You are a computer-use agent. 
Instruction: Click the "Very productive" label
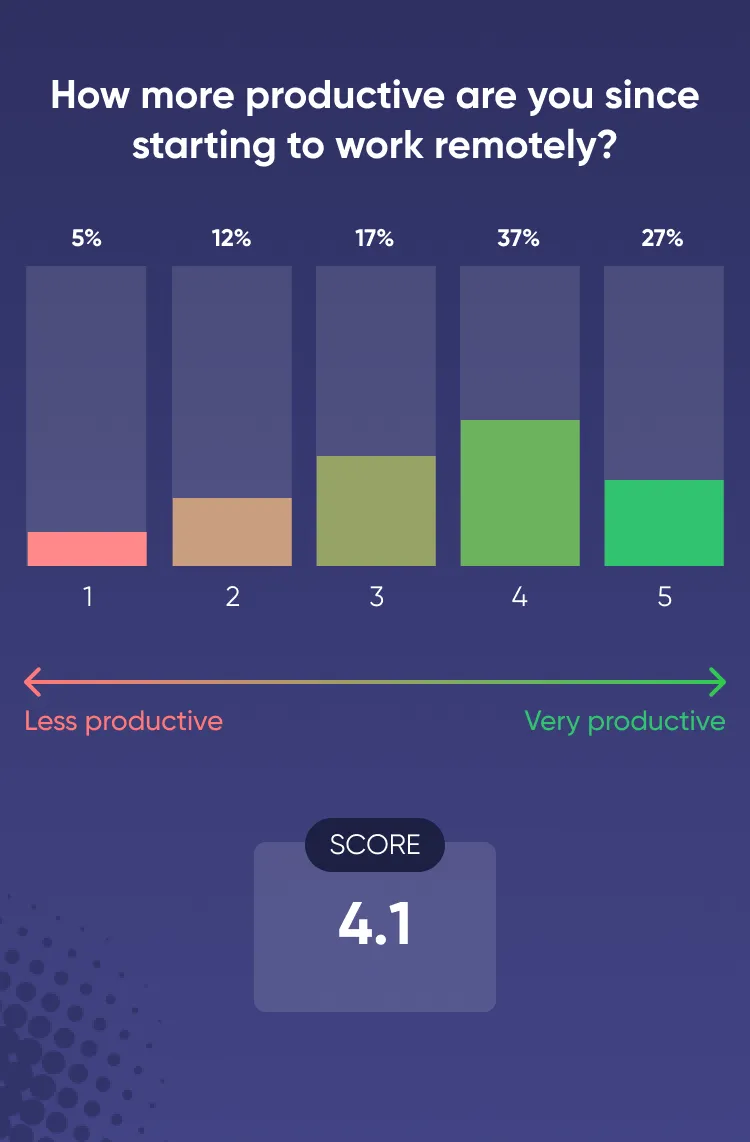point(625,721)
